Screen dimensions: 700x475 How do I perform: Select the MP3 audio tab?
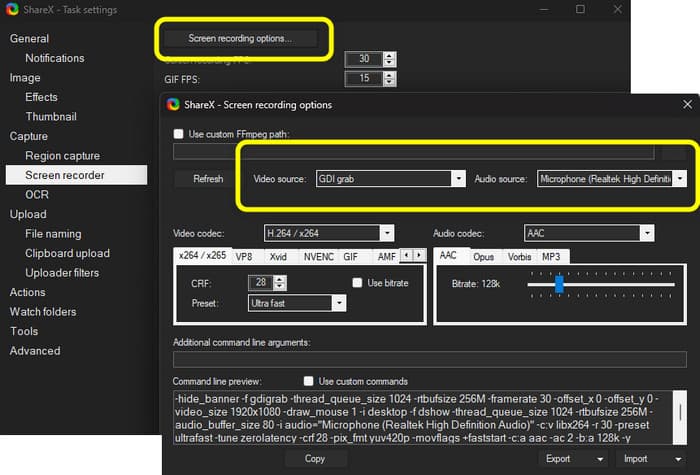[x=551, y=257]
